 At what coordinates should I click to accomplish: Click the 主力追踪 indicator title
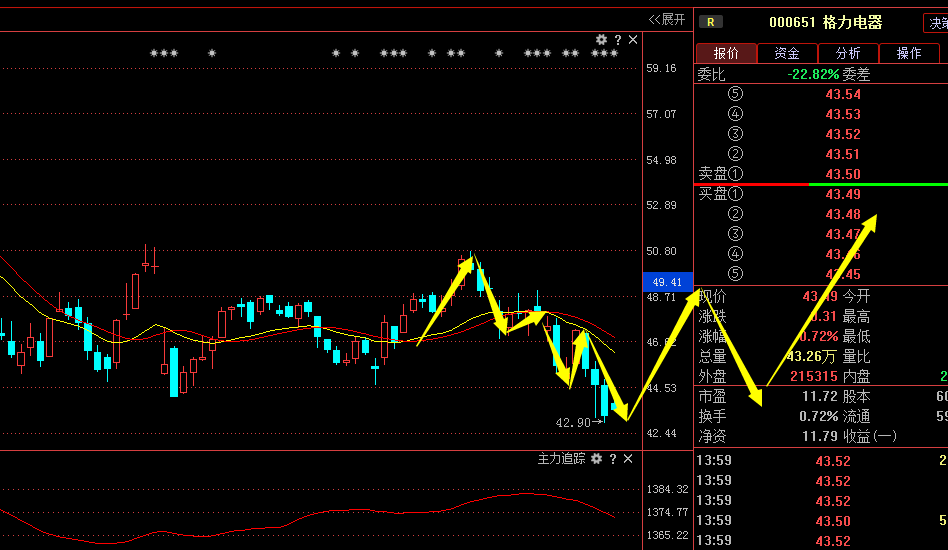coord(561,459)
